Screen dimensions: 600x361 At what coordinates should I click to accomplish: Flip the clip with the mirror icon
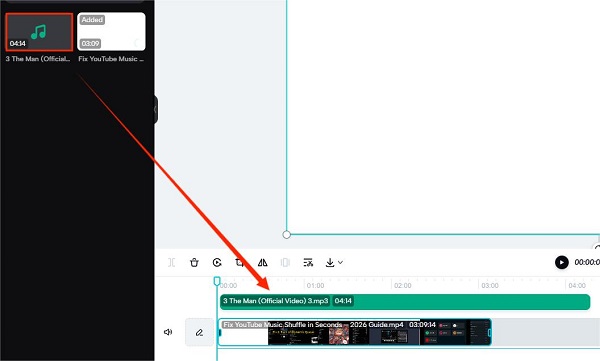262,263
